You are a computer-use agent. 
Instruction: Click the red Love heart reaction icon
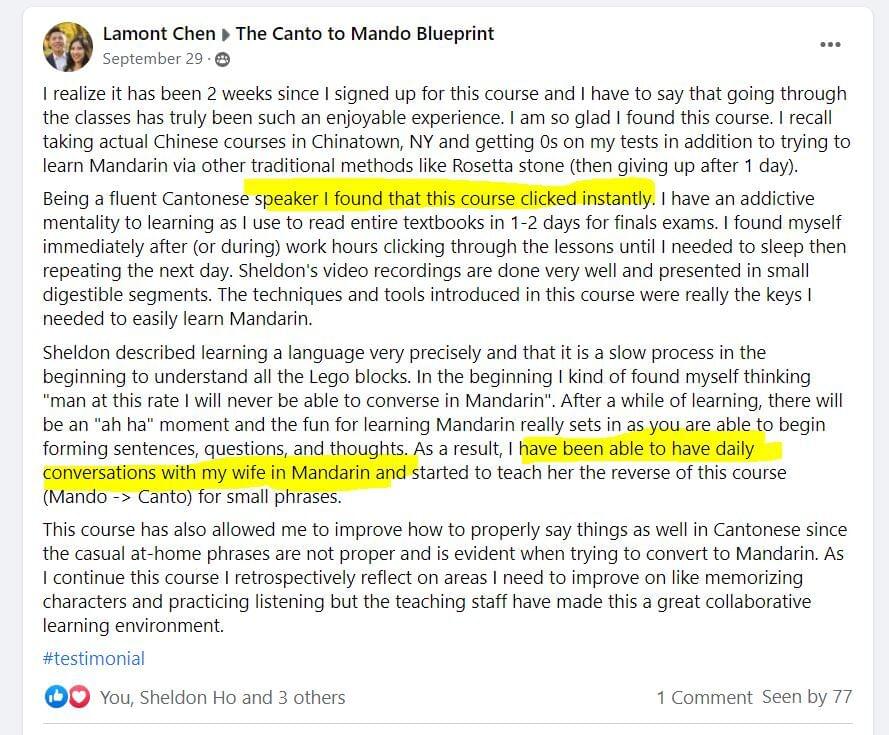pyautogui.click(x=79, y=696)
